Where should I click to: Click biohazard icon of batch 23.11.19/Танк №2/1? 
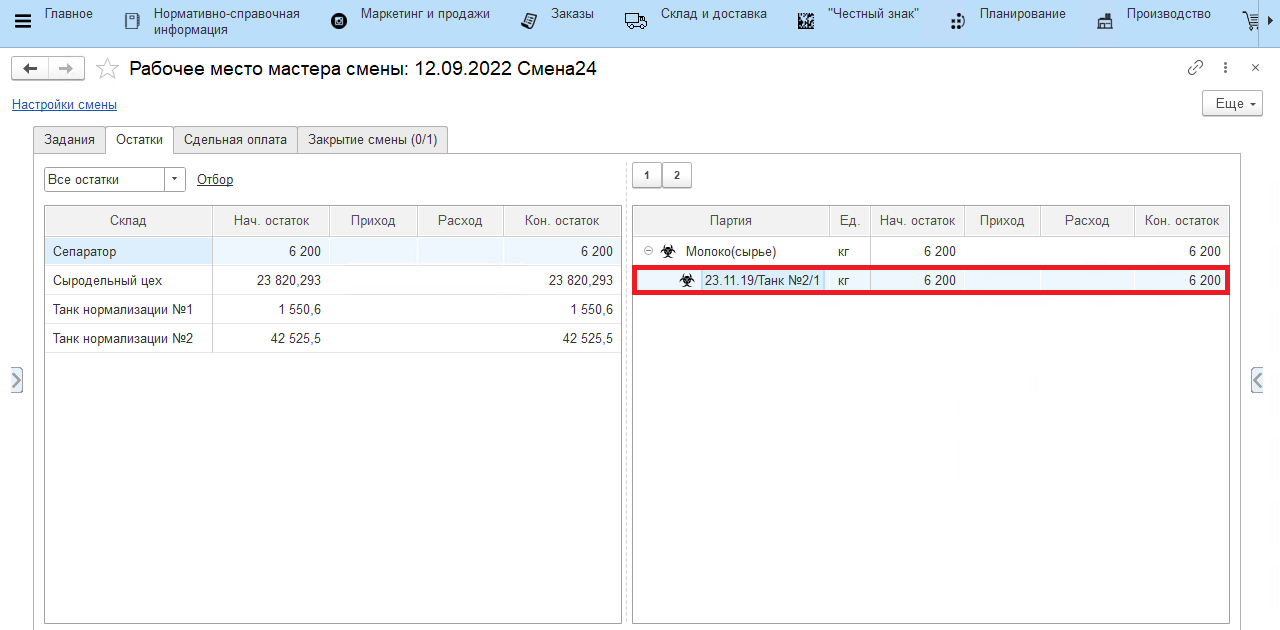pos(687,281)
